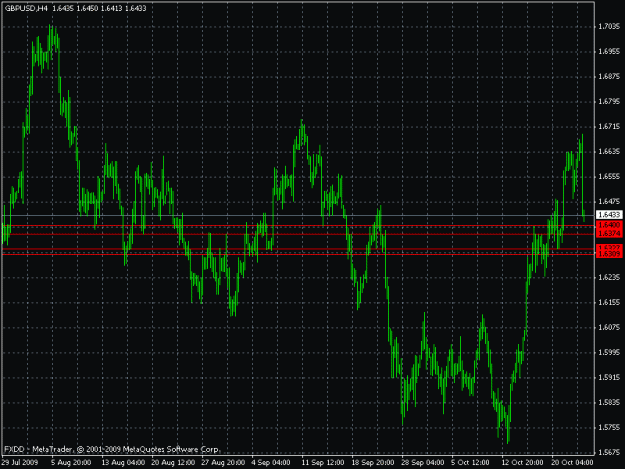Click the 28 Sep 04:00 time label
625x469 pixels.
[x=423, y=463]
